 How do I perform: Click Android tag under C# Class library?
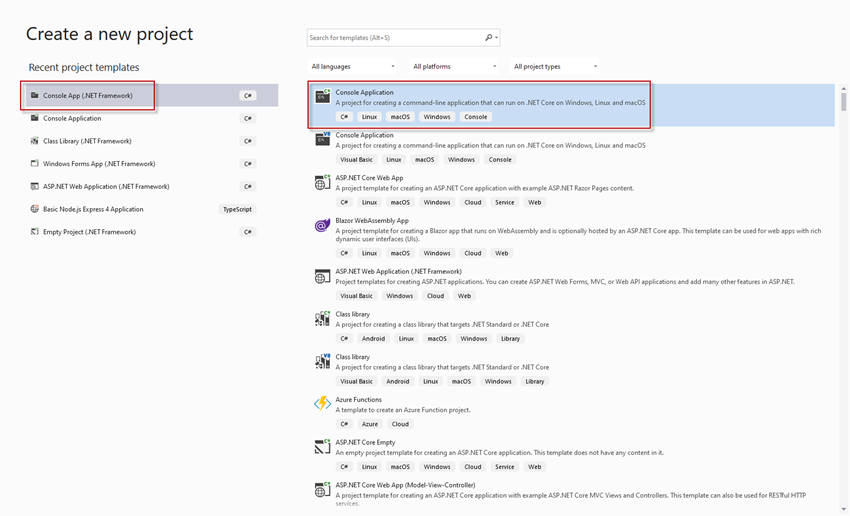(374, 338)
